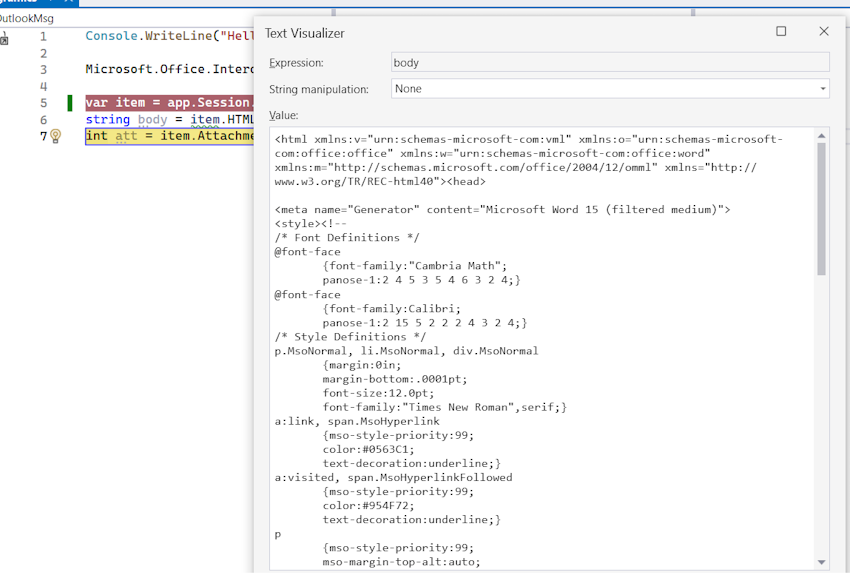This screenshot has height=575, width=850.
Task: Click line number 3 in the editor
Action: [43, 69]
